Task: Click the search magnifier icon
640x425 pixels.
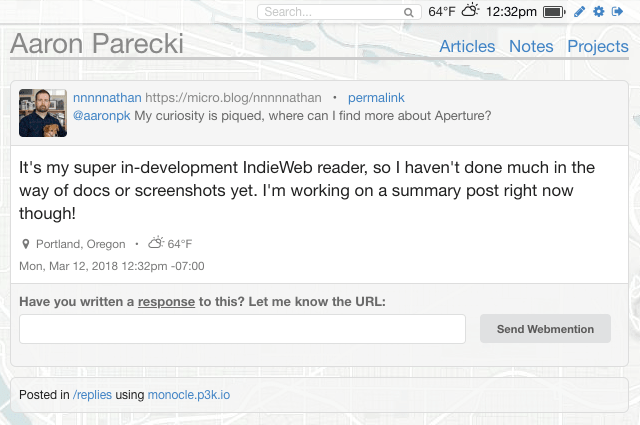Action: click(x=408, y=12)
